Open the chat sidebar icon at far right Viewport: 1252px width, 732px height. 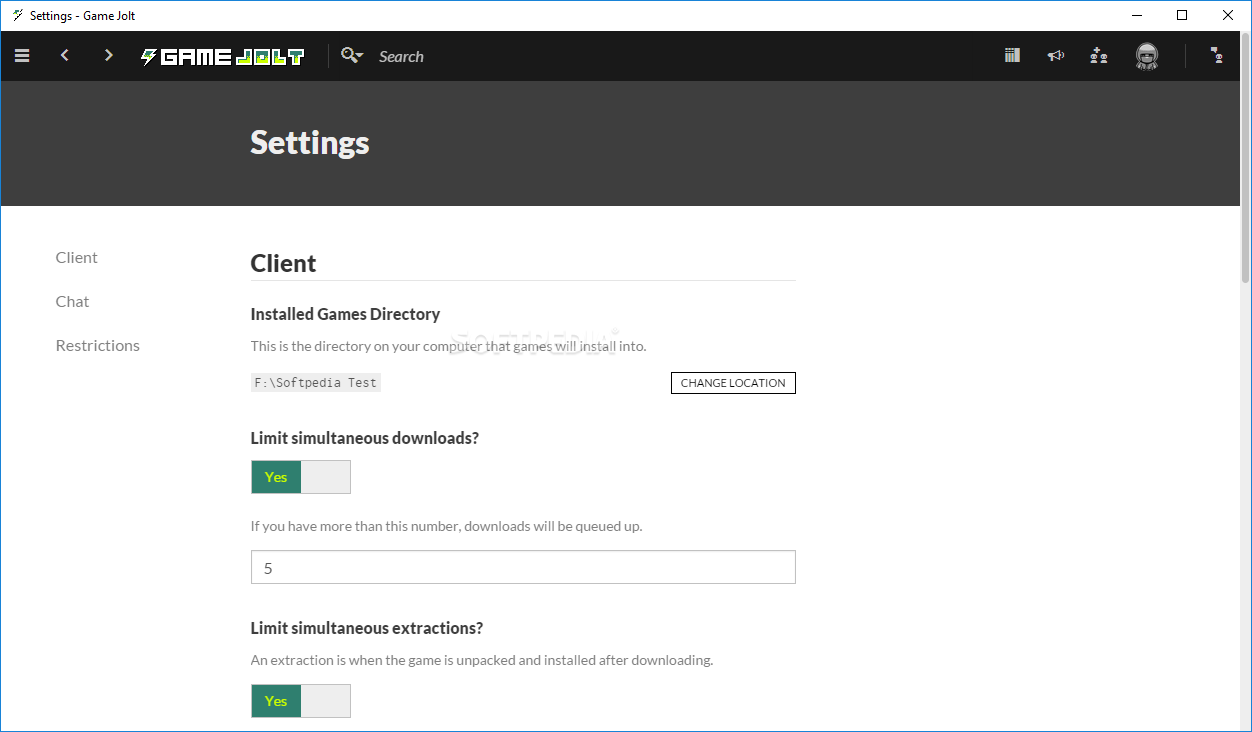point(1217,56)
